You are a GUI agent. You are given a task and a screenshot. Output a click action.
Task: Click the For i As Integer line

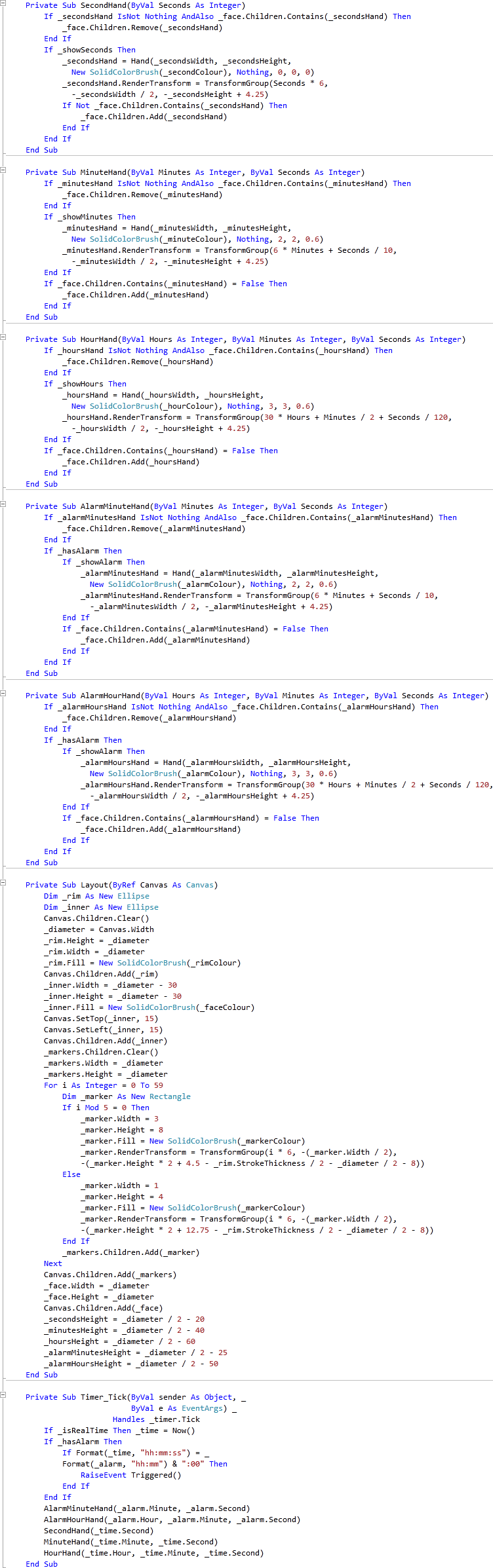point(104,1085)
